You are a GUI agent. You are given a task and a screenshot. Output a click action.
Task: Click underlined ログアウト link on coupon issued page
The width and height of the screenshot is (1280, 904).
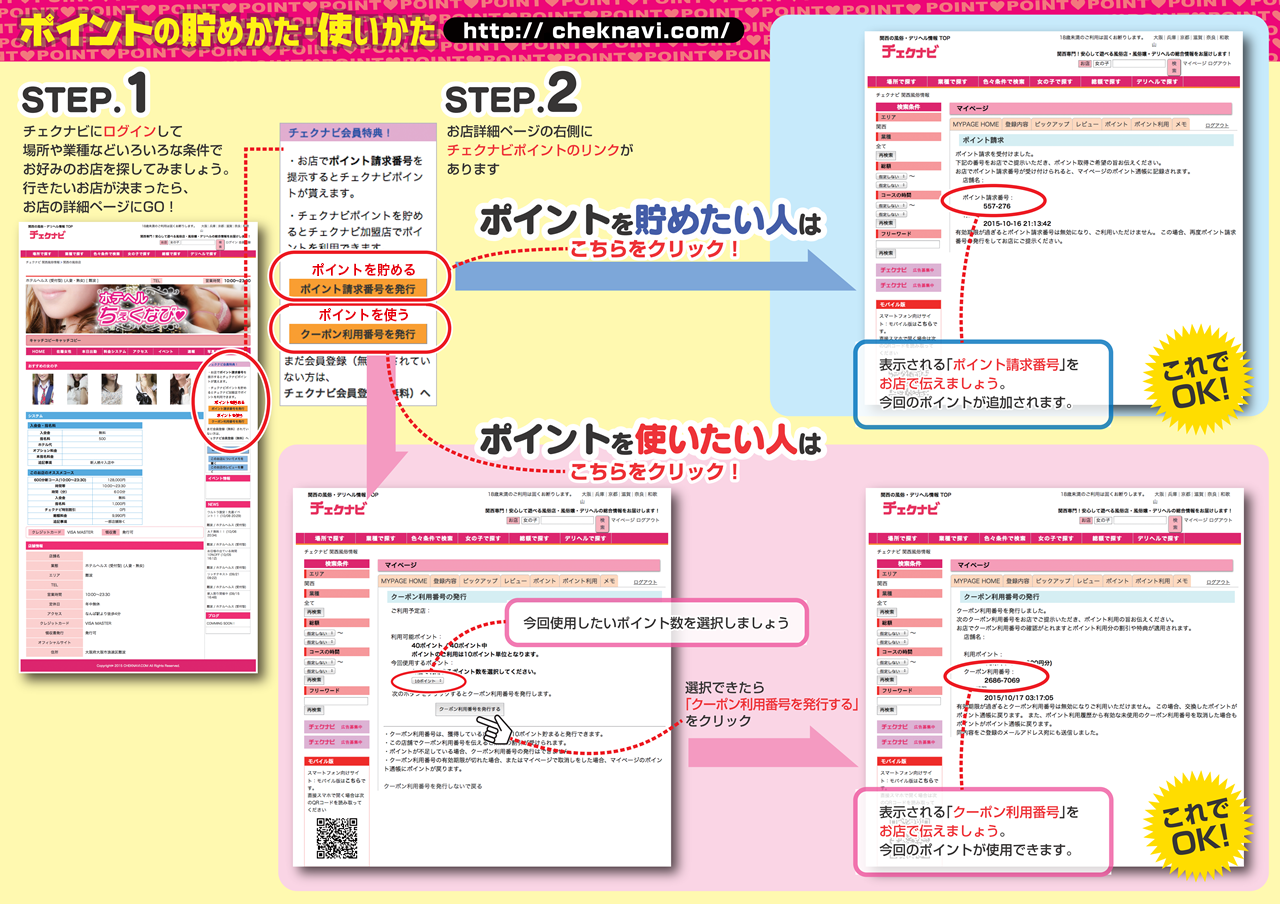(x=1218, y=583)
